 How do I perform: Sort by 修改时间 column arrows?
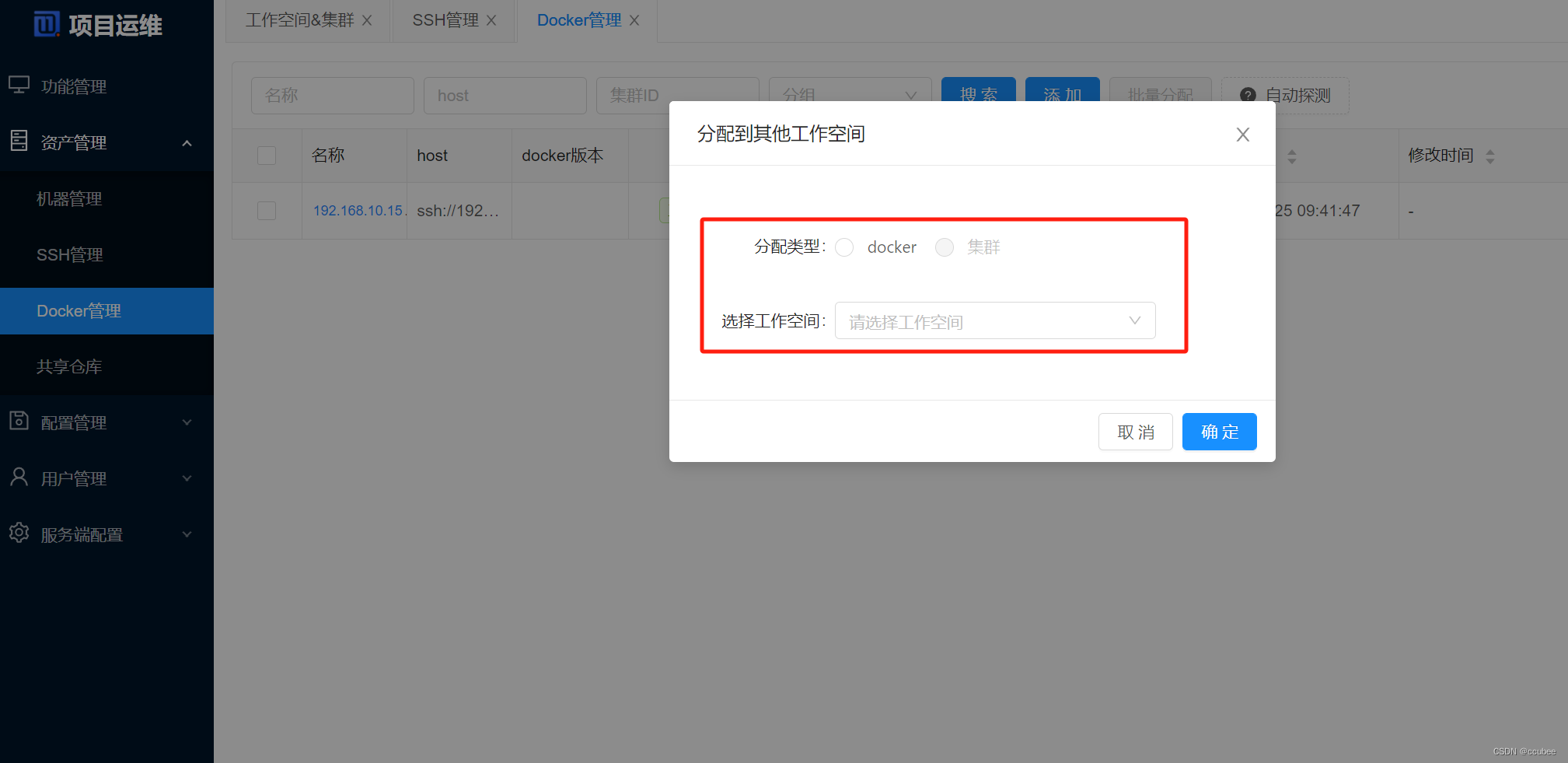(1490, 156)
